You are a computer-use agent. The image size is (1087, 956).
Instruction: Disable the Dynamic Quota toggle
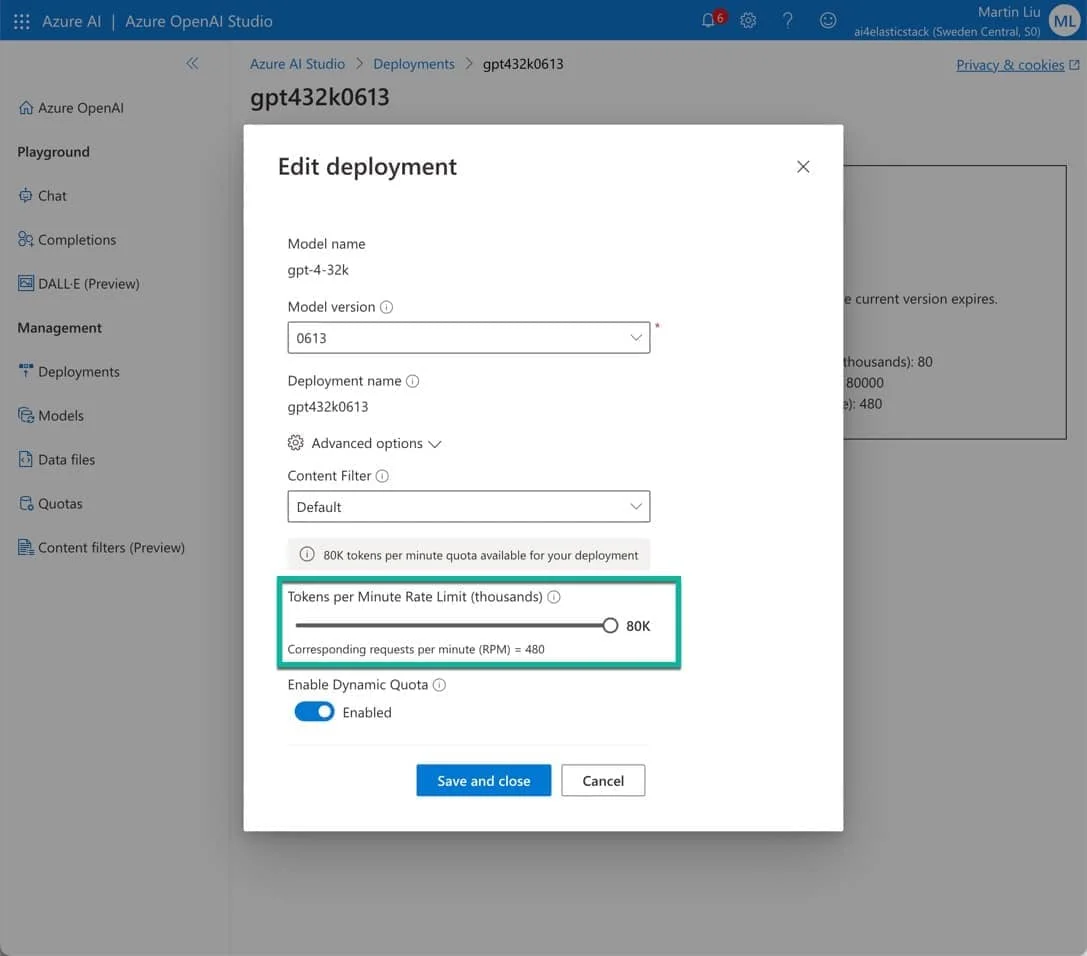coord(314,712)
